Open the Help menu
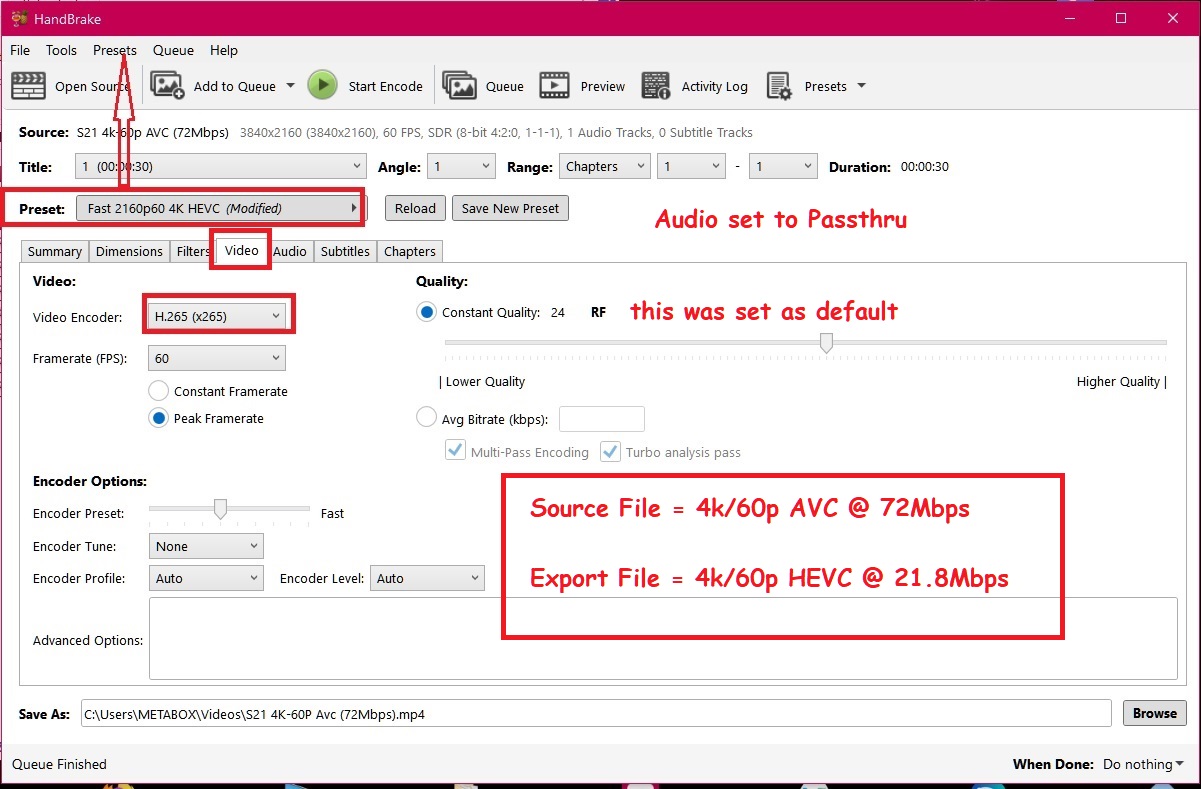This screenshot has width=1201, height=789. coord(224,50)
